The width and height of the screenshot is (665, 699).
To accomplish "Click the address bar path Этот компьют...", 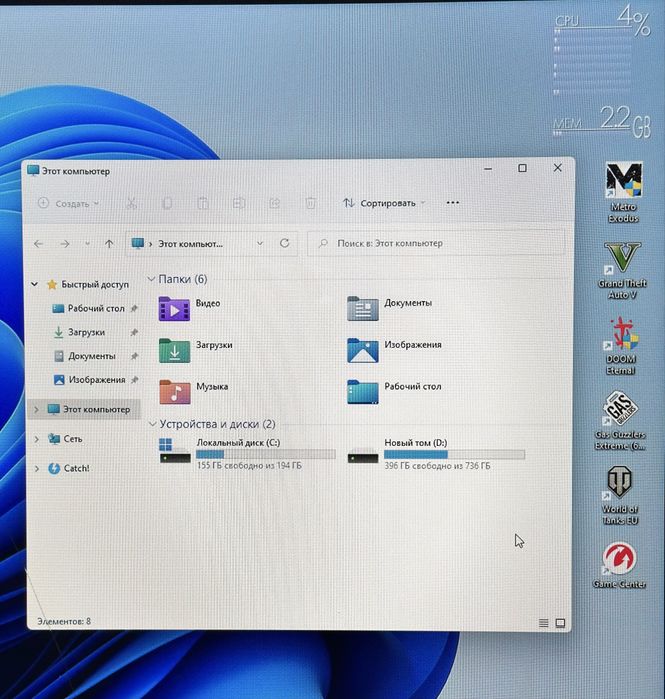I will point(191,244).
